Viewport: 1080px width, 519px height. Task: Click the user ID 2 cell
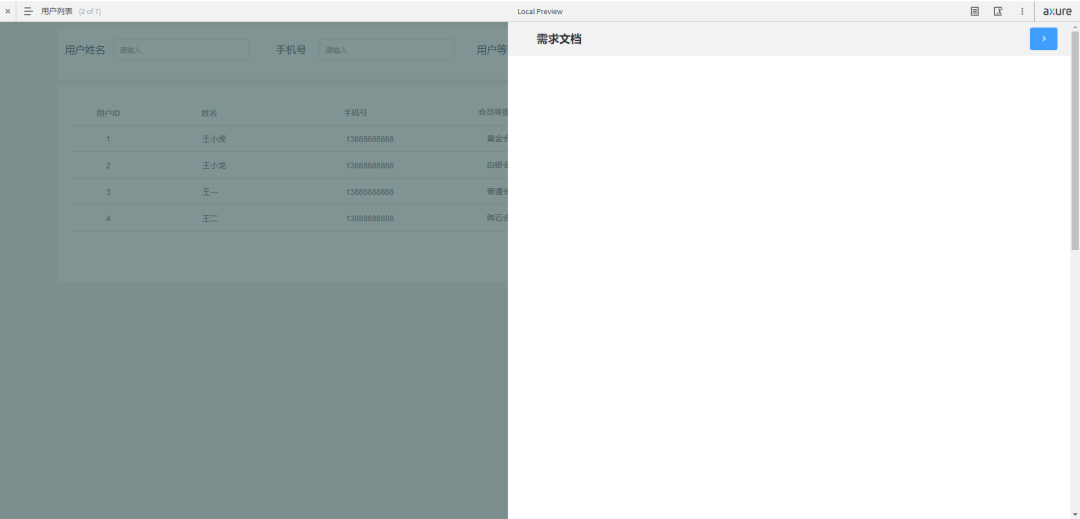(108, 165)
